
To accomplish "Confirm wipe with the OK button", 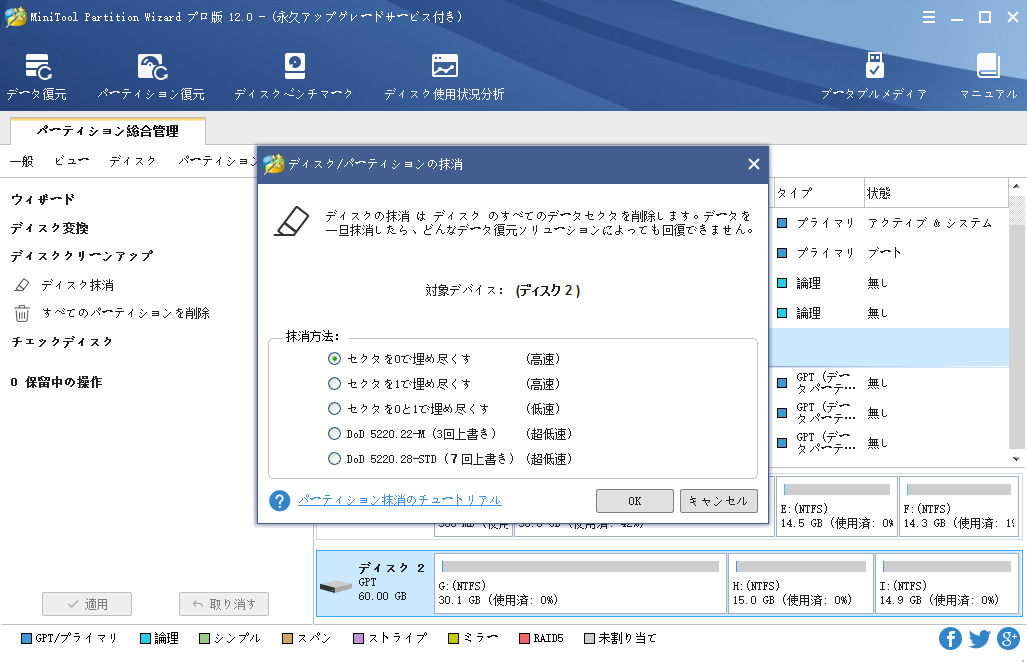I will tap(634, 501).
